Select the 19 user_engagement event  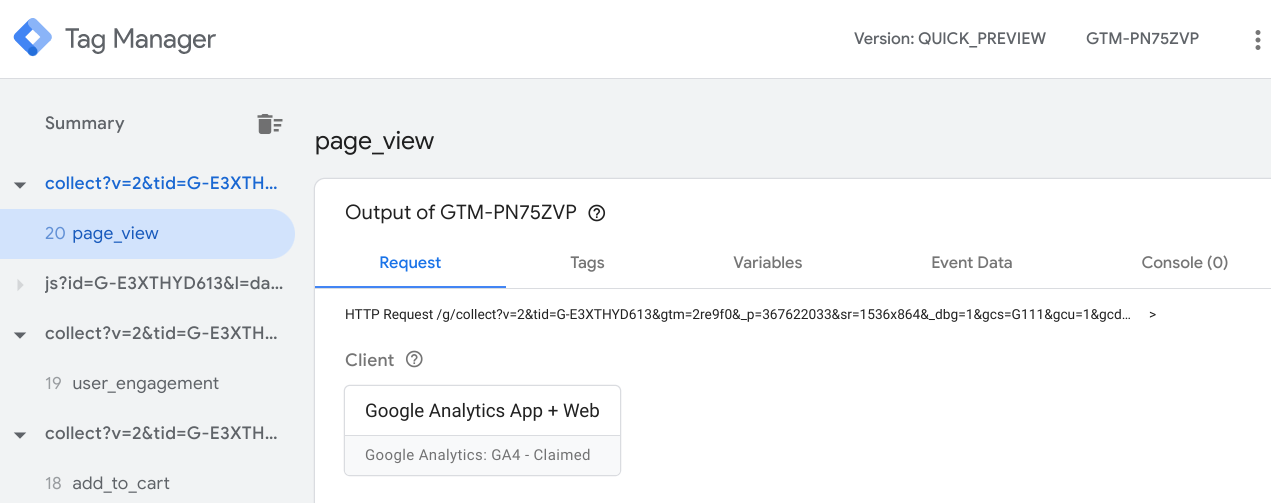(x=145, y=384)
